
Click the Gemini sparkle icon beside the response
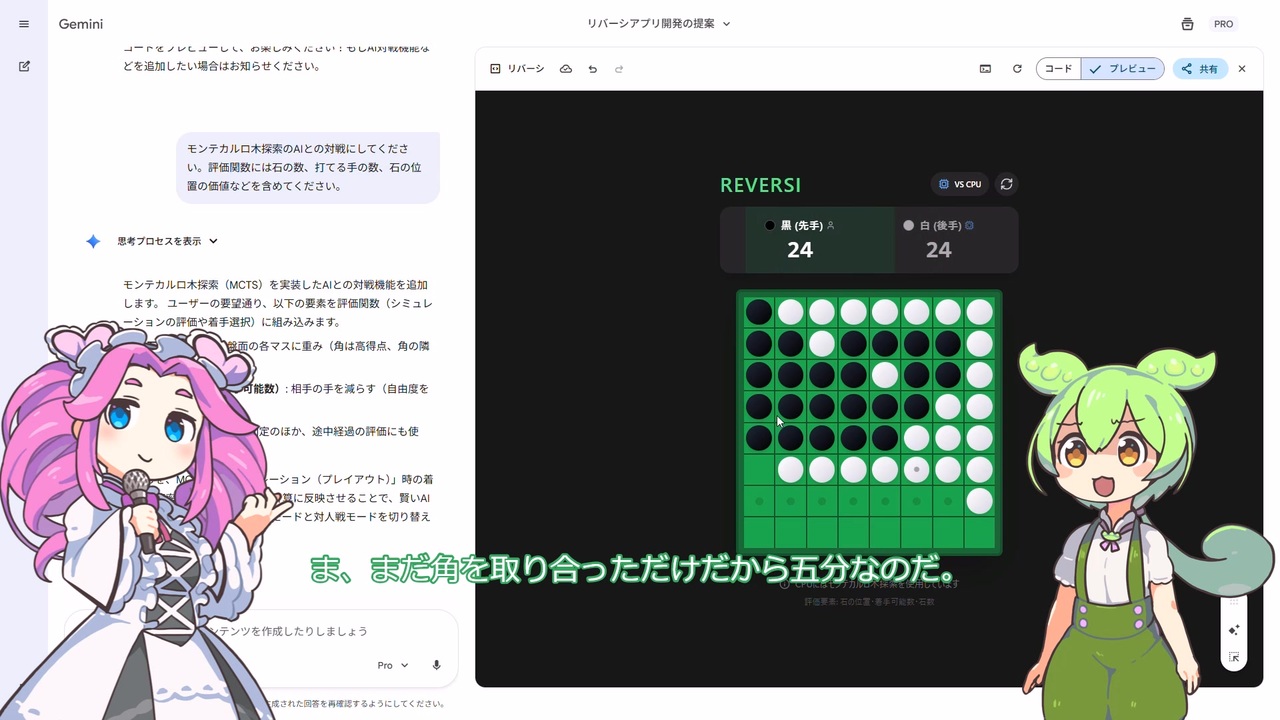click(x=93, y=241)
